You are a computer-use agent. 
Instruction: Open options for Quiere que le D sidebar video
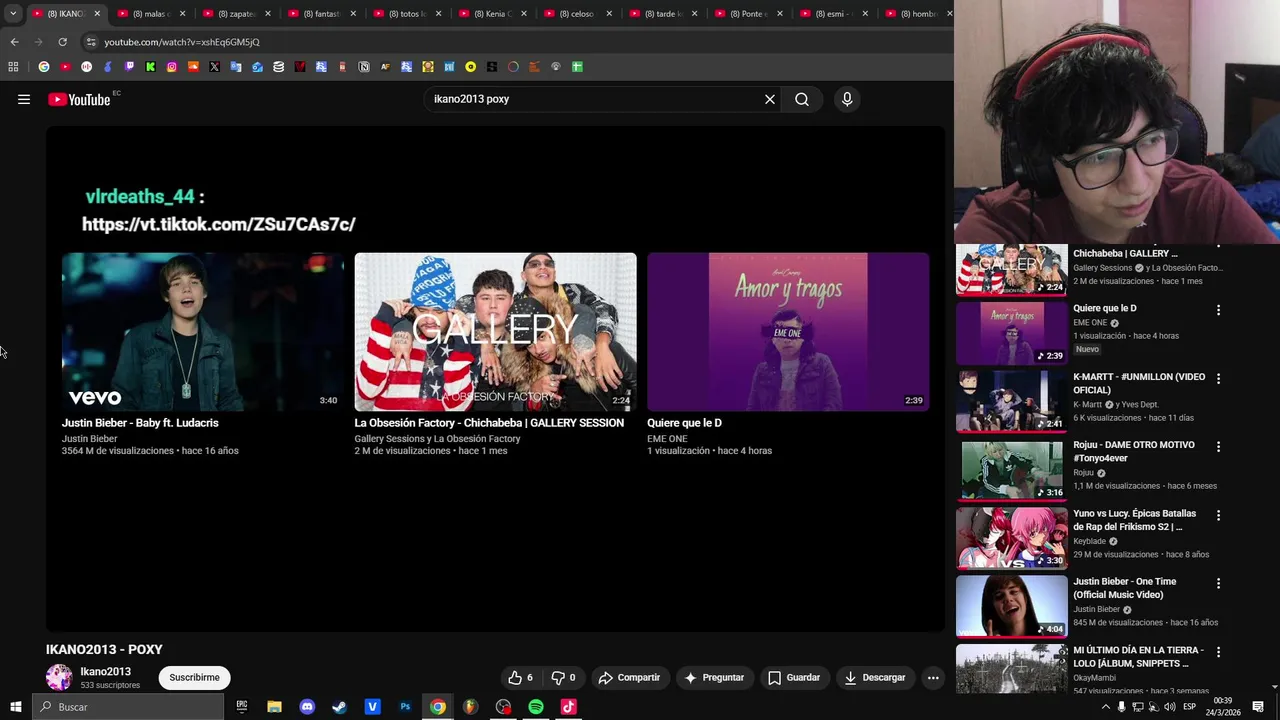click(x=1218, y=310)
